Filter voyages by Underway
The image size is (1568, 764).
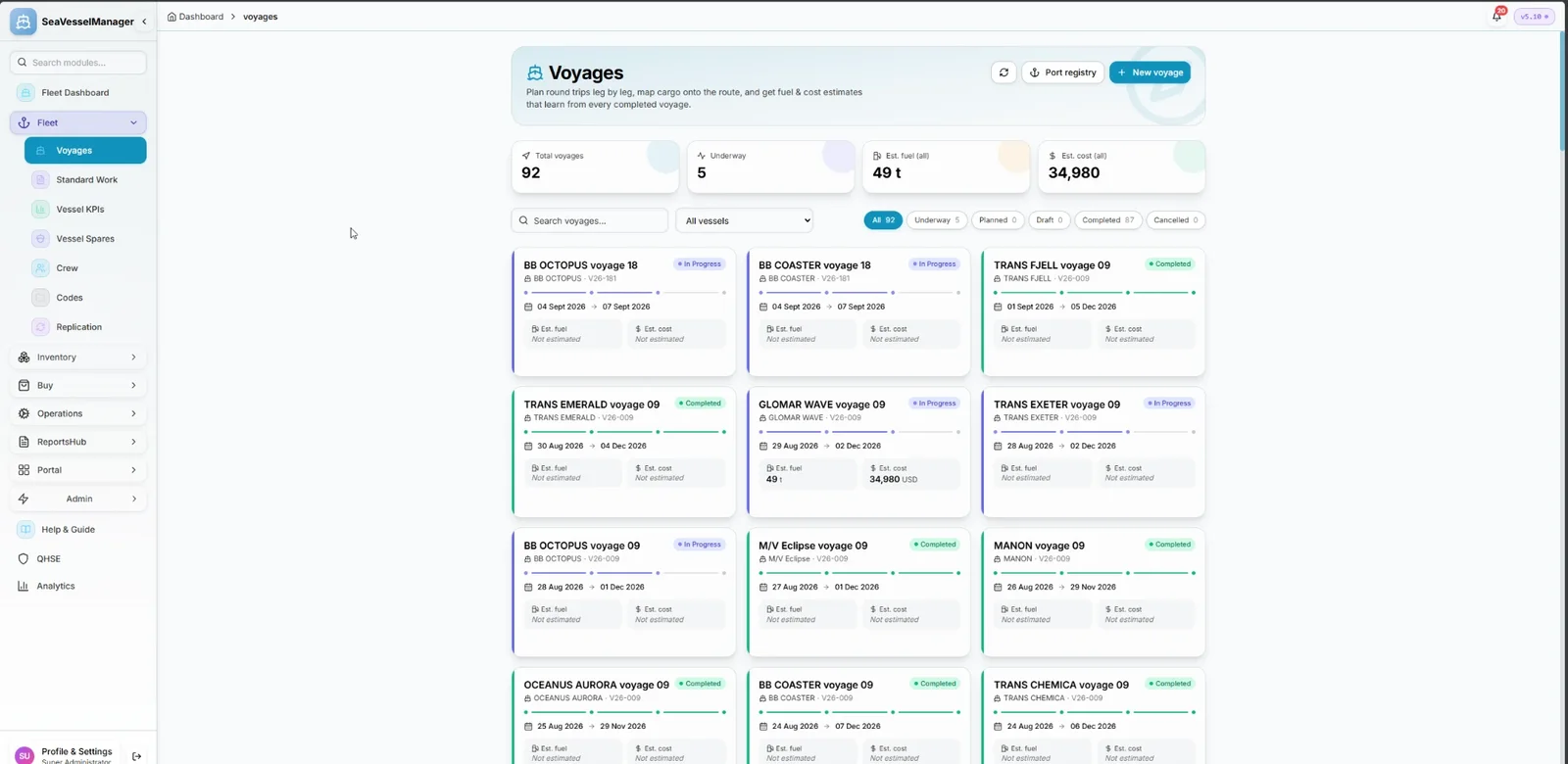point(937,220)
